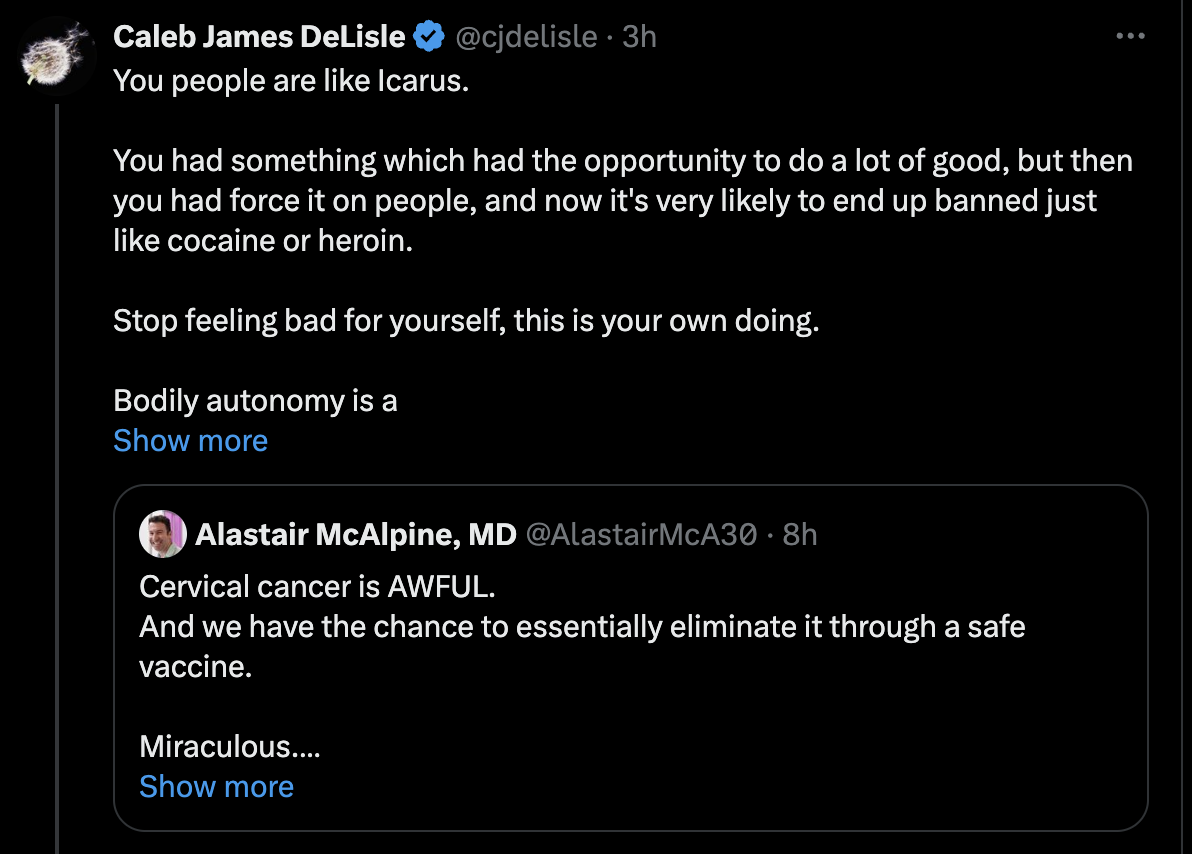Screen dimensions: 1192x854
Task: Expand the quoted tweet's Show more
Action: click(216, 787)
